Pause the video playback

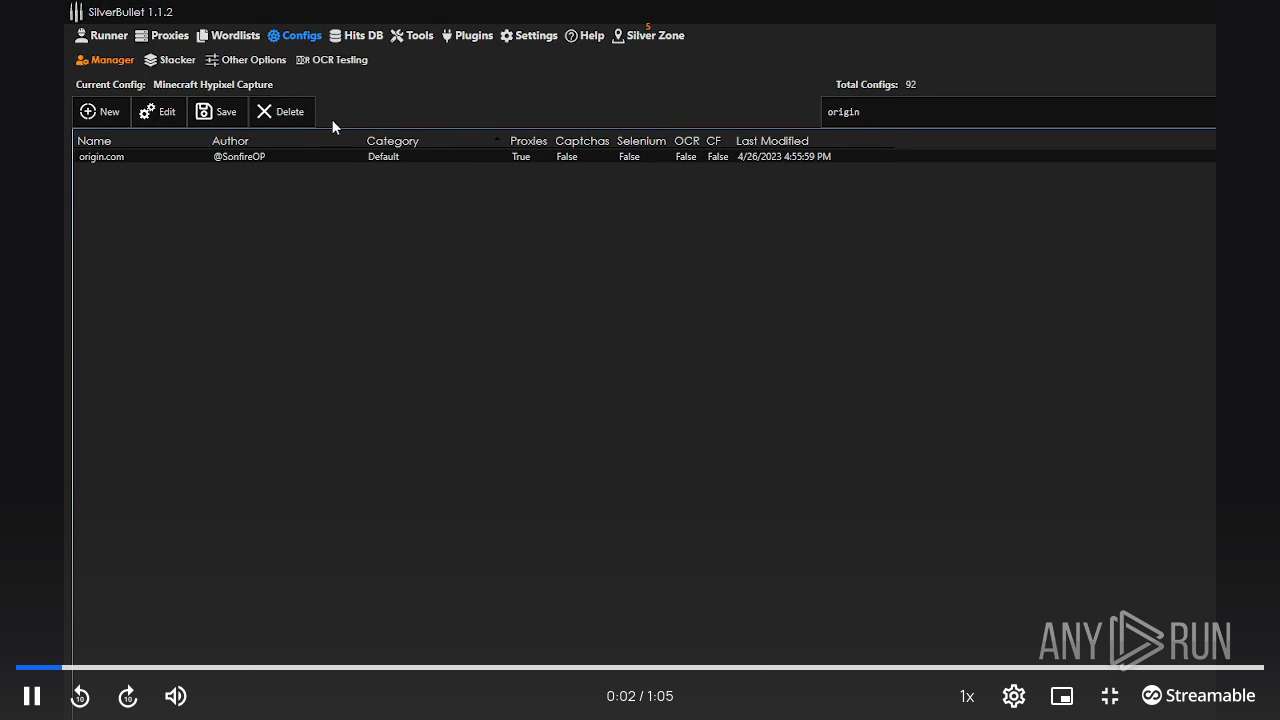click(32, 696)
